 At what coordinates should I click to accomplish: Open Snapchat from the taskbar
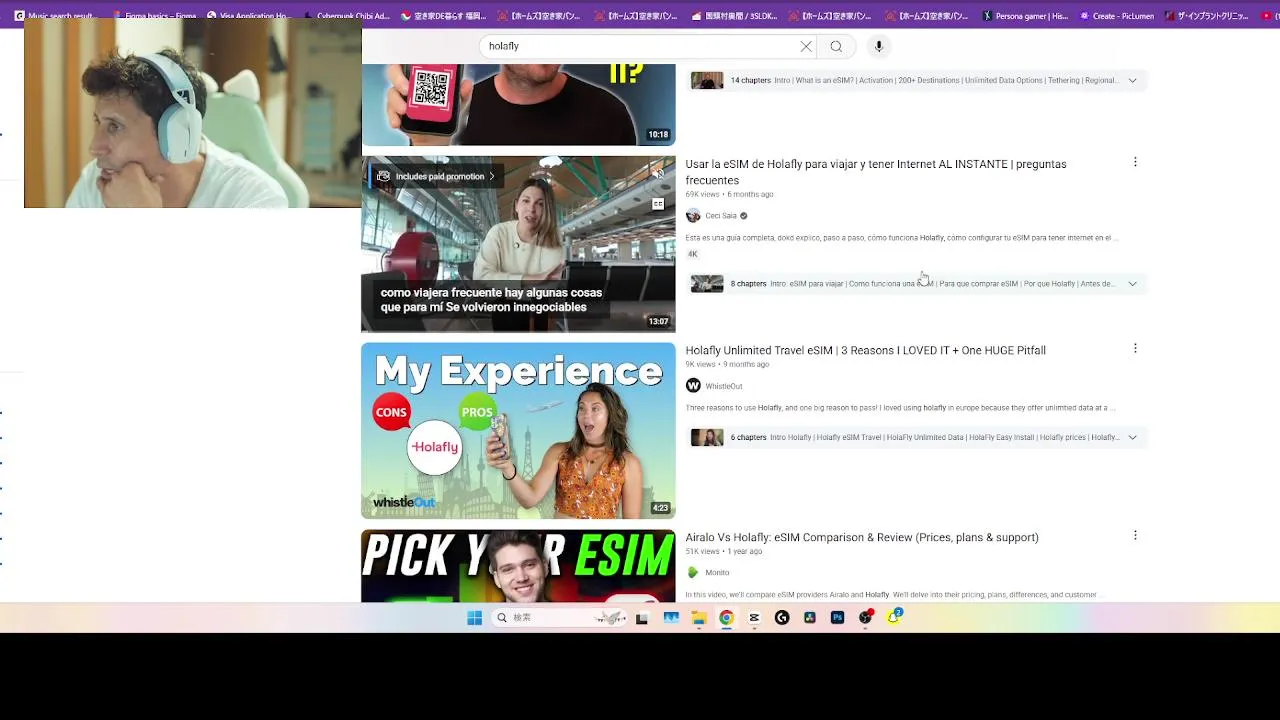click(x=894, y=618)
